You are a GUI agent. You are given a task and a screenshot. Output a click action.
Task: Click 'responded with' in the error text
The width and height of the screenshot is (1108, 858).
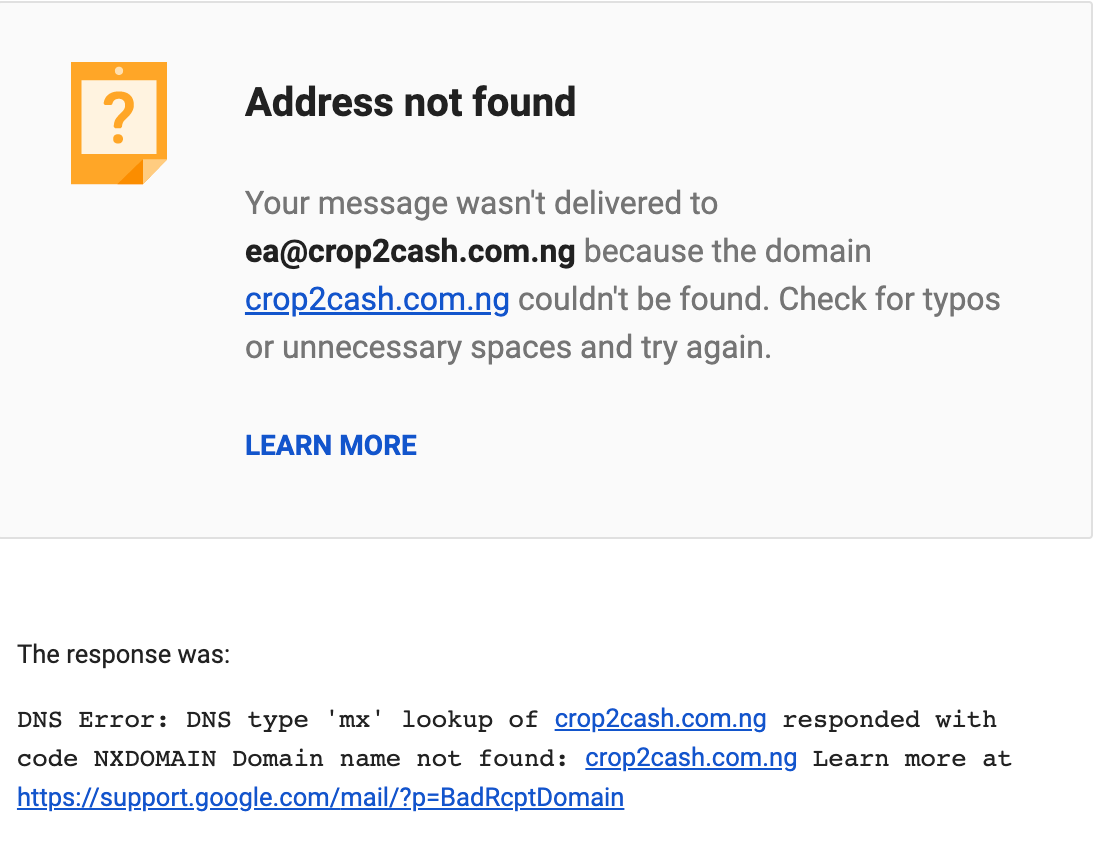889,720
